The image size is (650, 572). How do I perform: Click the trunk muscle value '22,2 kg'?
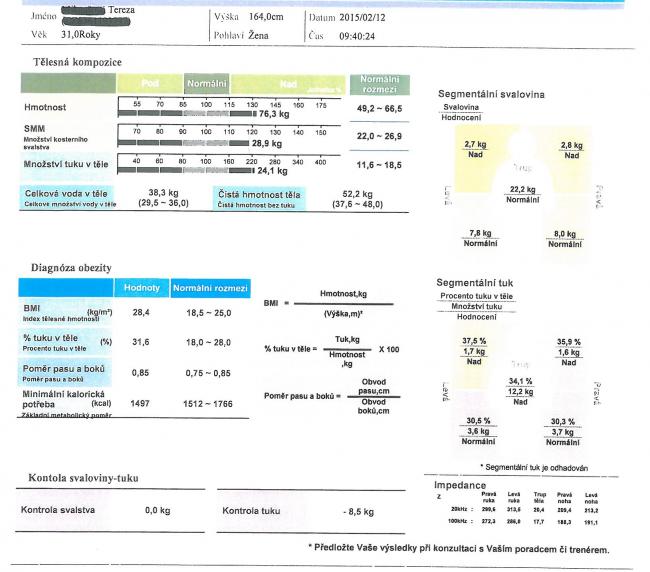523,189
